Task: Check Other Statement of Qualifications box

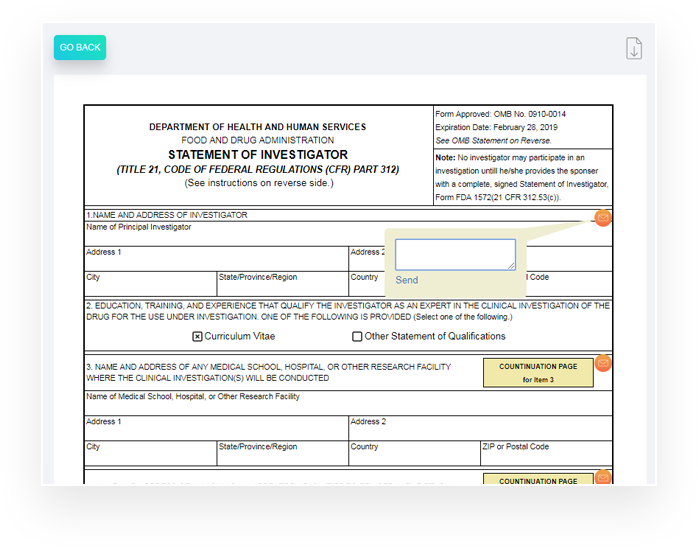Action: tap(357, 337)
